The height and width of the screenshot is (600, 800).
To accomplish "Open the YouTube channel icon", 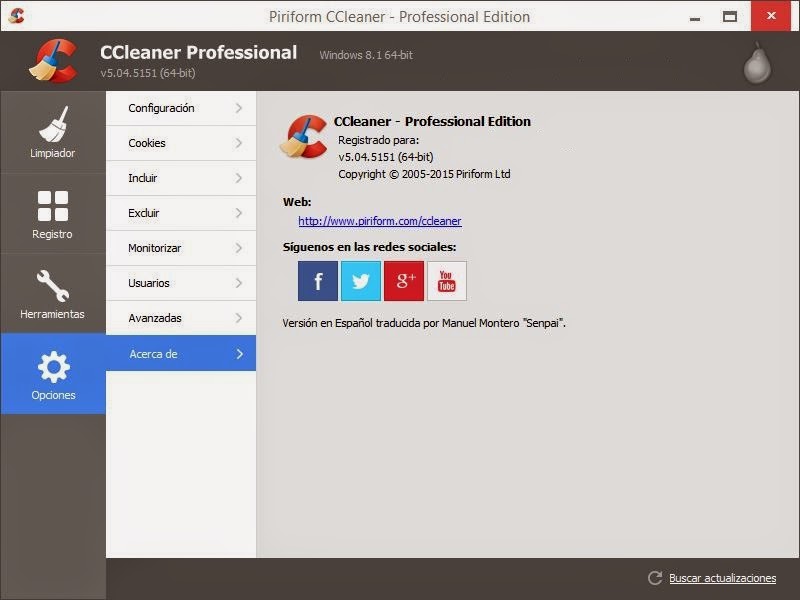I will [x=447, y=281].
